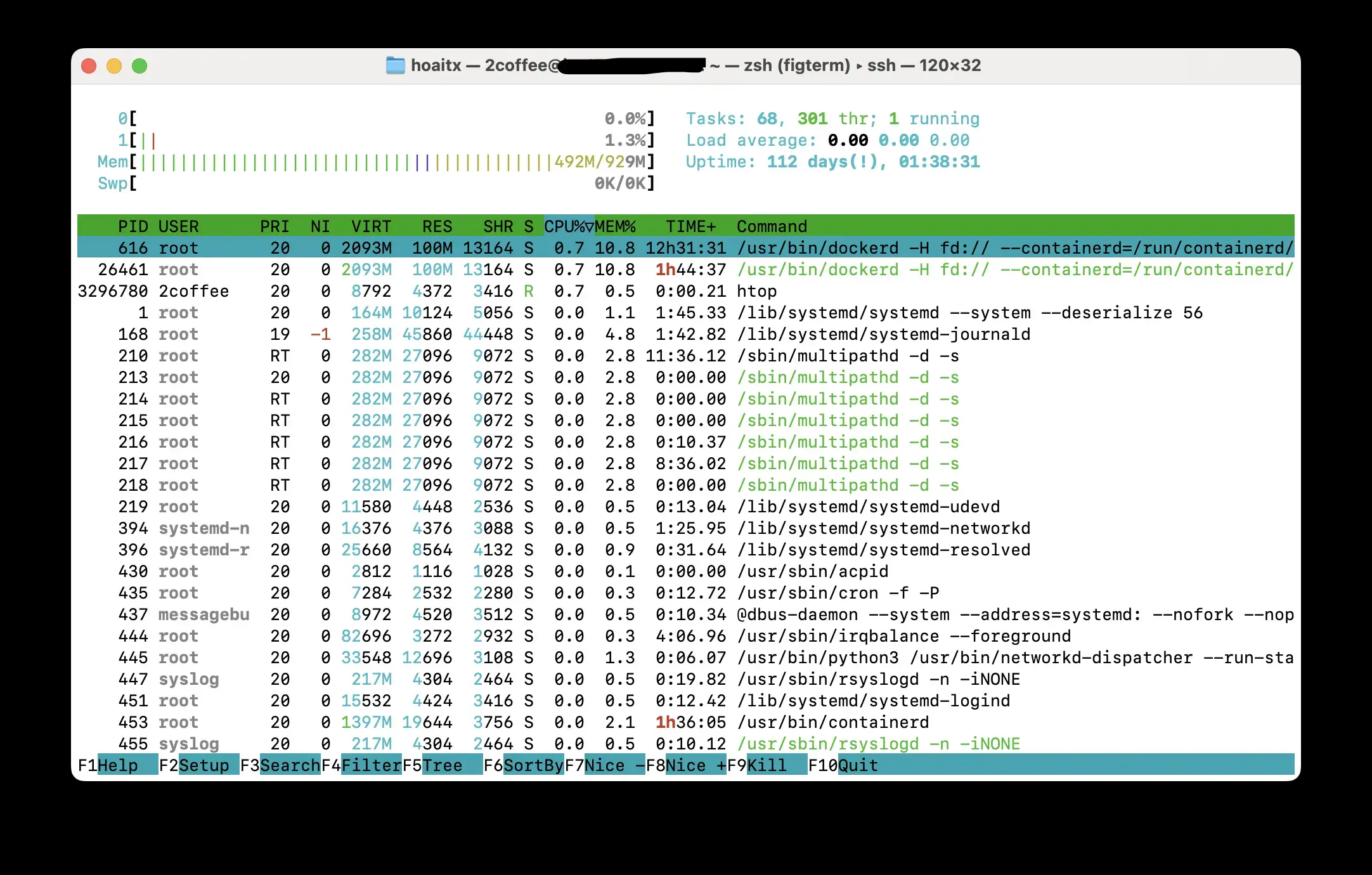1372x875 pixels.
Task: Select the systemd-resolved process row
Action: tap(685, 550)
